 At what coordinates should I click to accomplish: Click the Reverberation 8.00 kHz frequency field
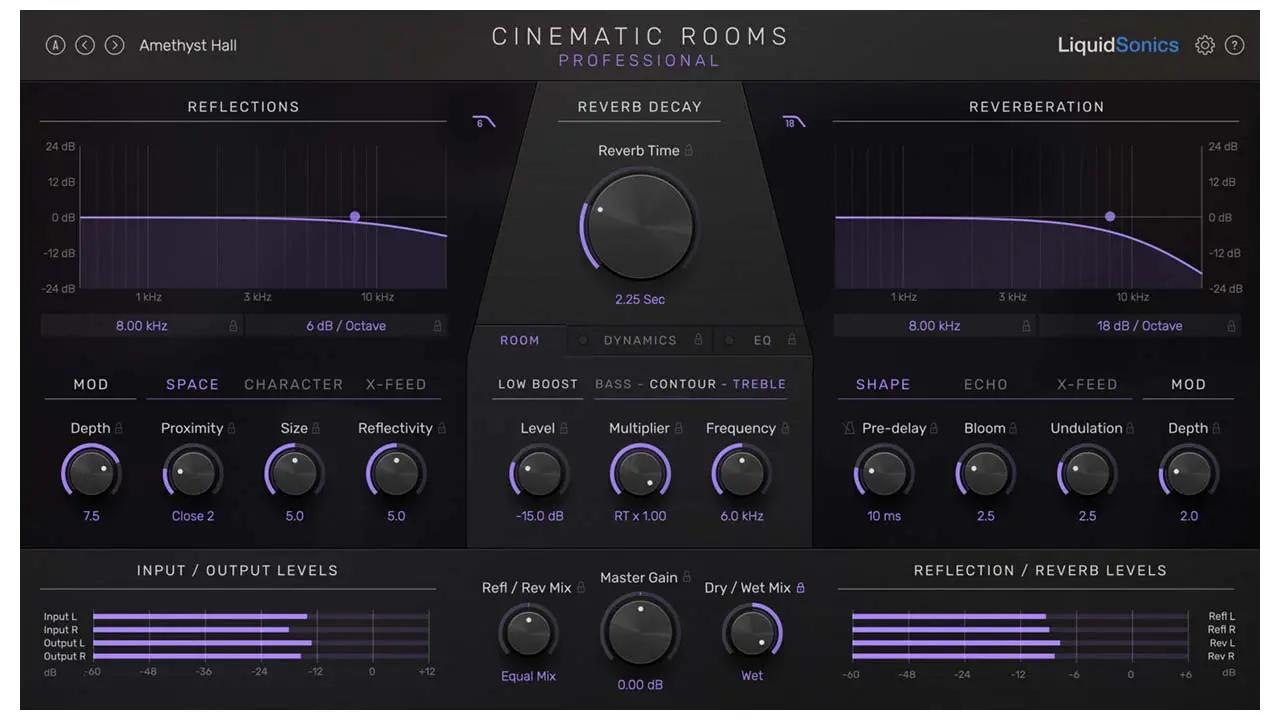click(934, 326)
